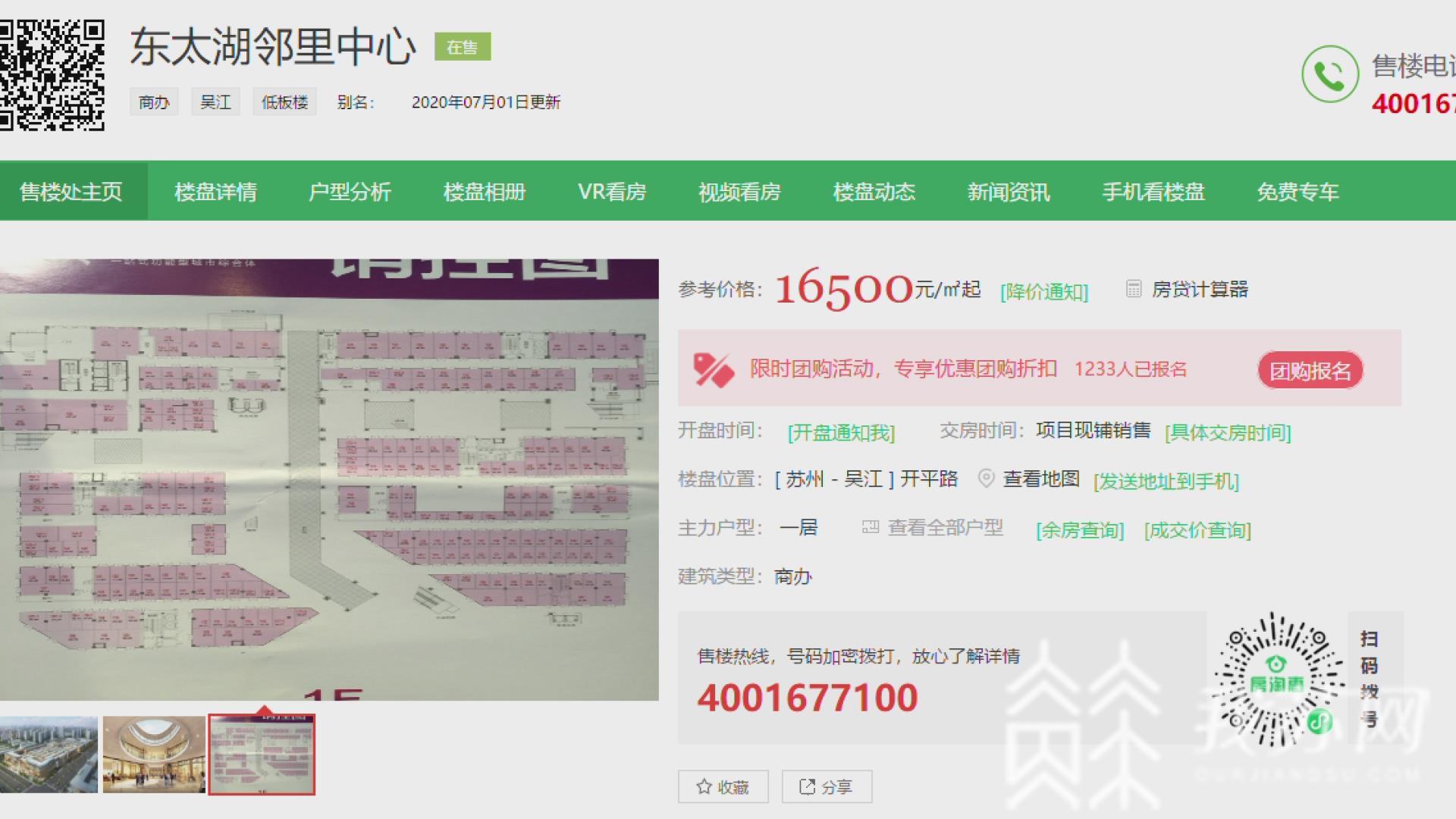Click the 在售 status badge
Viewport: 1456px width, 819px height.
pos(462,47)
